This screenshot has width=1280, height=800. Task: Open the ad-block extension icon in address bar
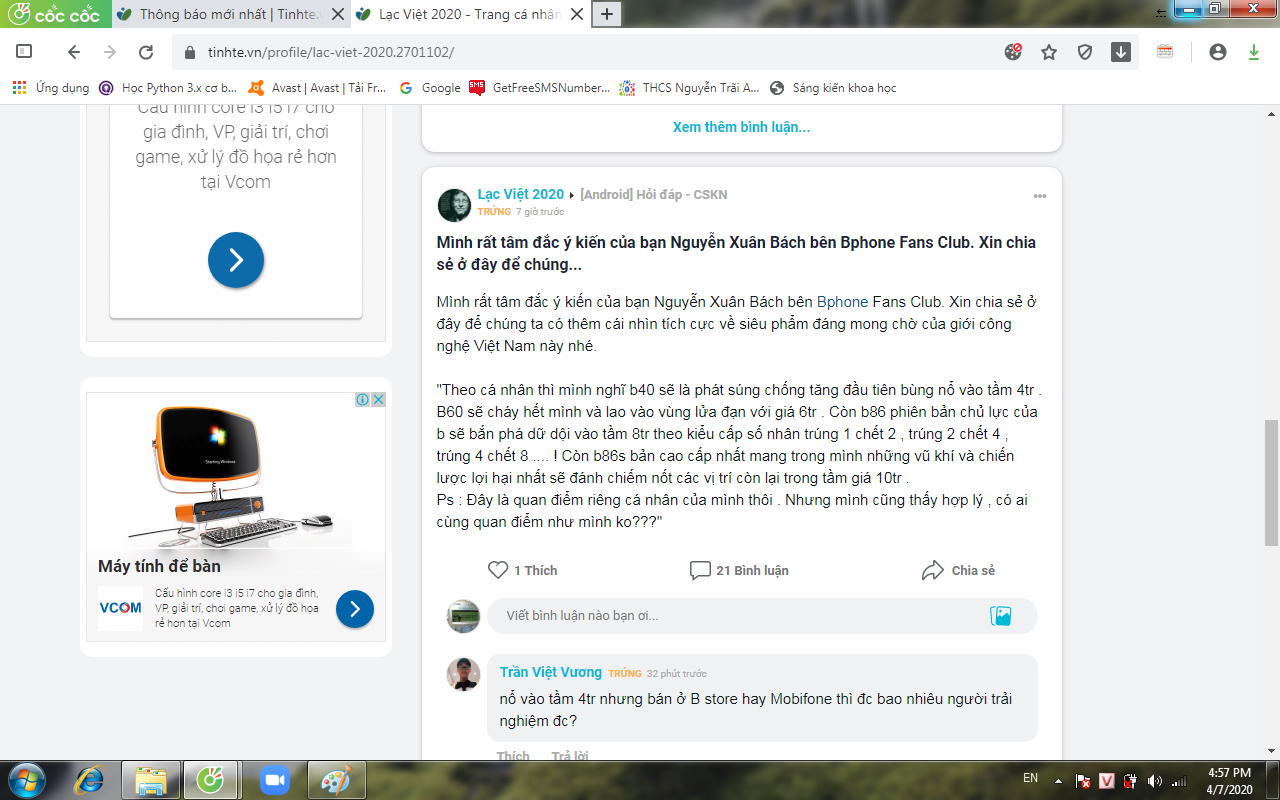pyautogui.click(x=1013, y=52)
